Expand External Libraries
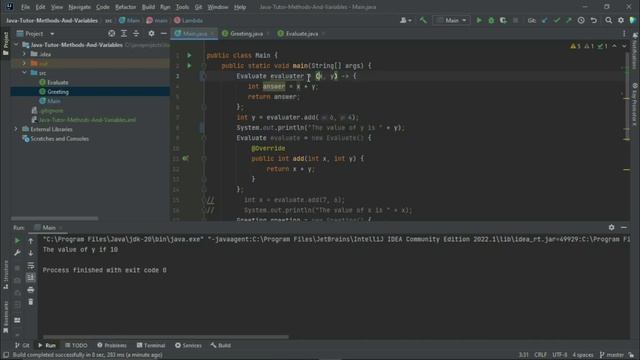Image resolution: width=640 pixels, height=360 pixels. (x=16, y=129)
